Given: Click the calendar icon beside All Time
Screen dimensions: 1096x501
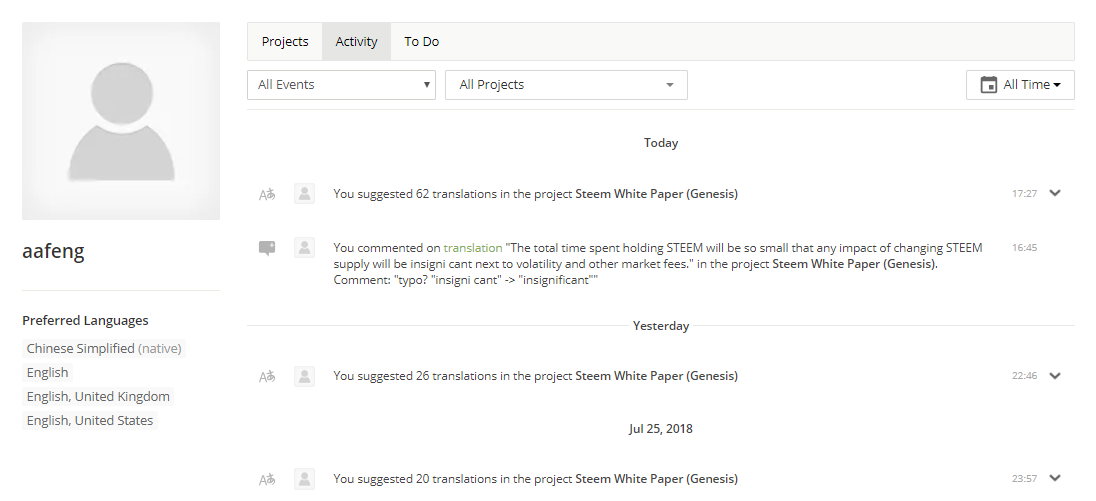Looking at the screenshot, I should (x=988, y=85).
